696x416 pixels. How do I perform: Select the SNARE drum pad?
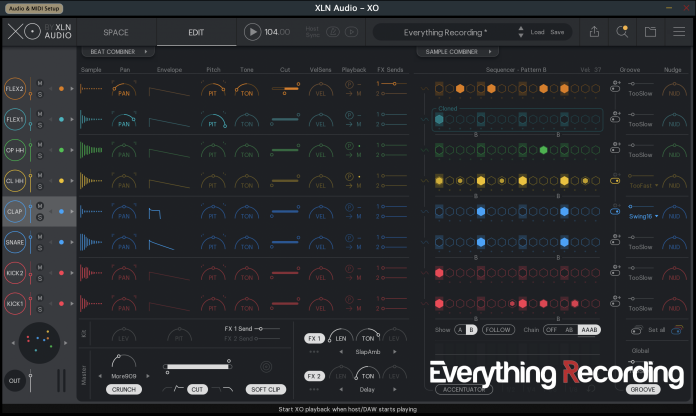click(x=15, y=242)
